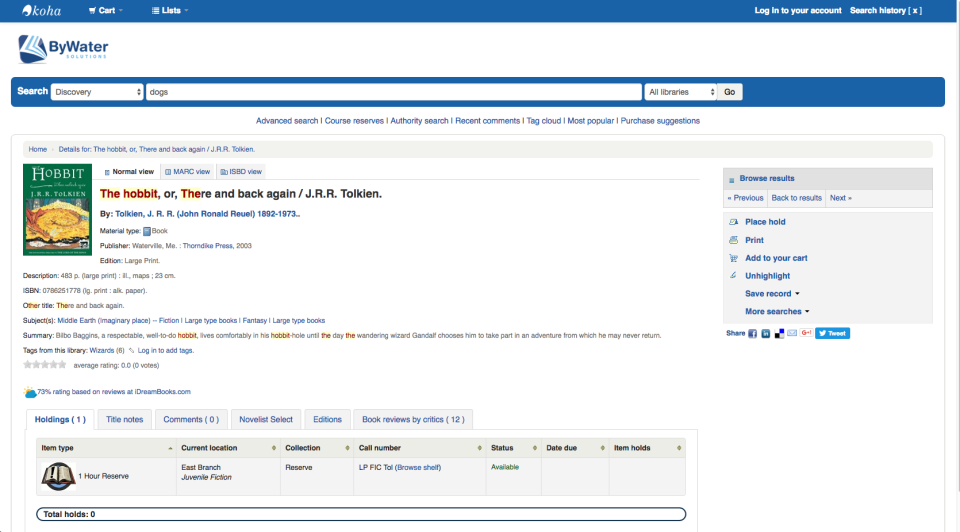Open the Fantasy subject link
This screenshot has width=960, height=532.
coord(255,321)
